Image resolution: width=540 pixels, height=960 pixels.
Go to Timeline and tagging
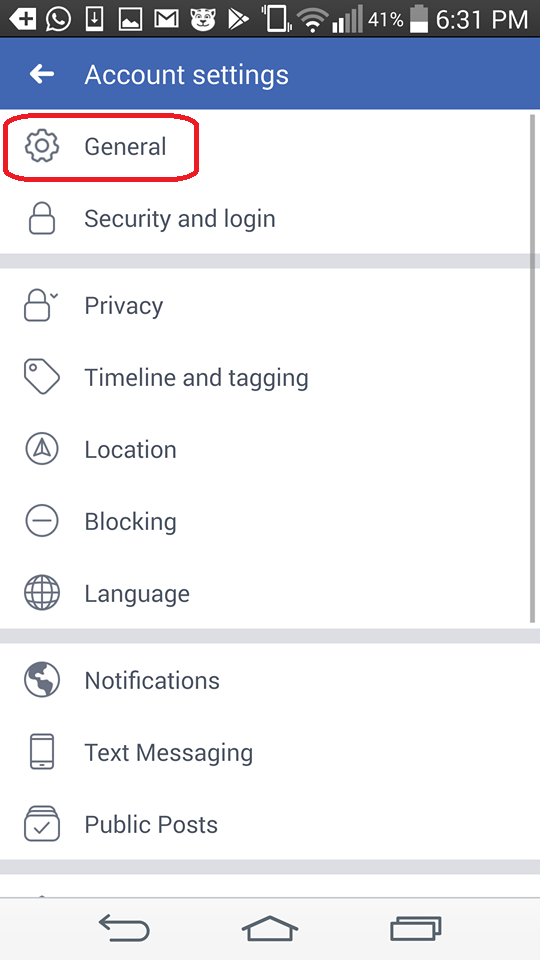268,377
